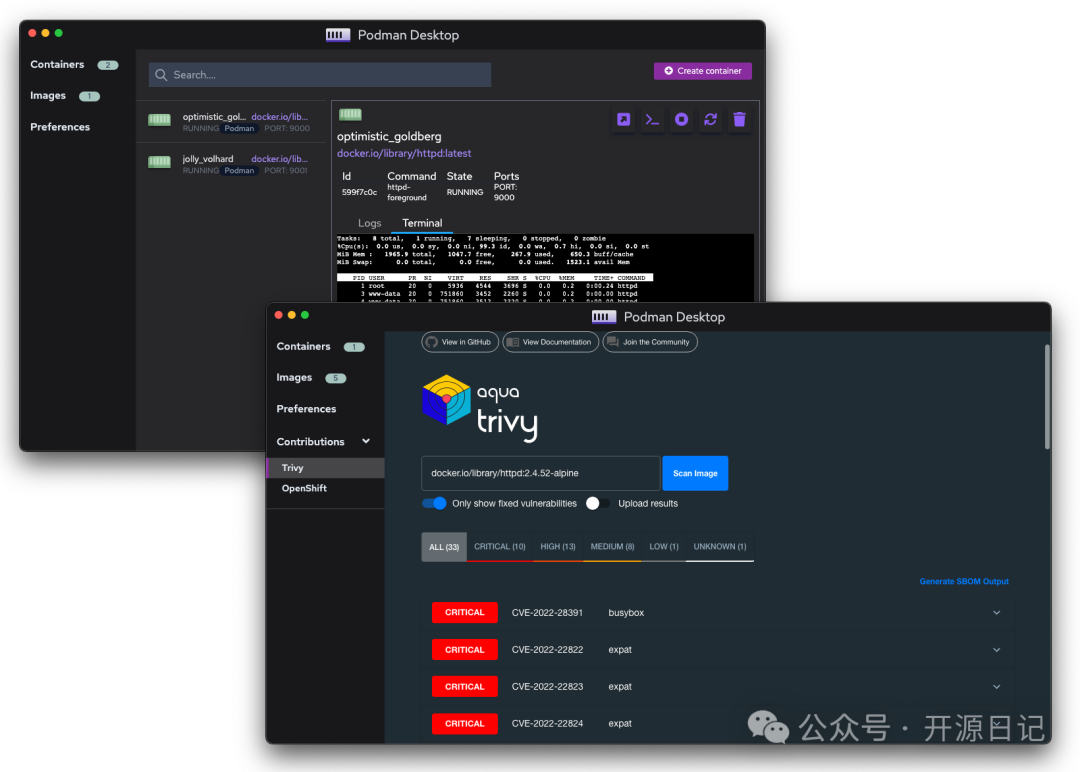Restart container with the refresh icon

click(x=710, y=120)
